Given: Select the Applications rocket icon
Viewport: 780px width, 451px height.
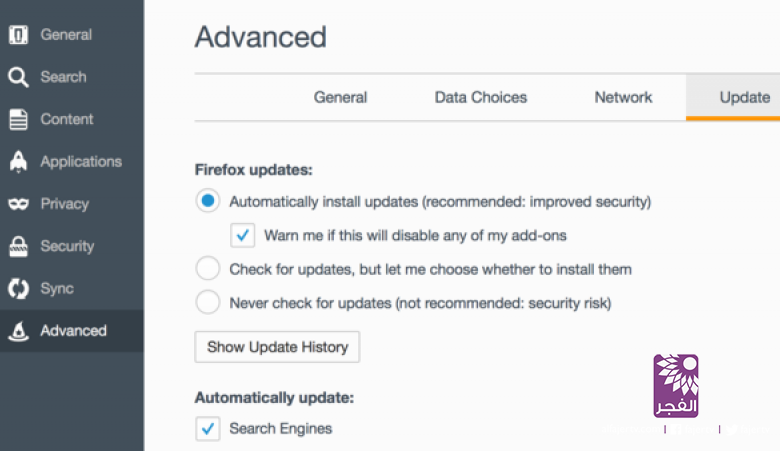Looking at the screenshot, I should point(17,162).
